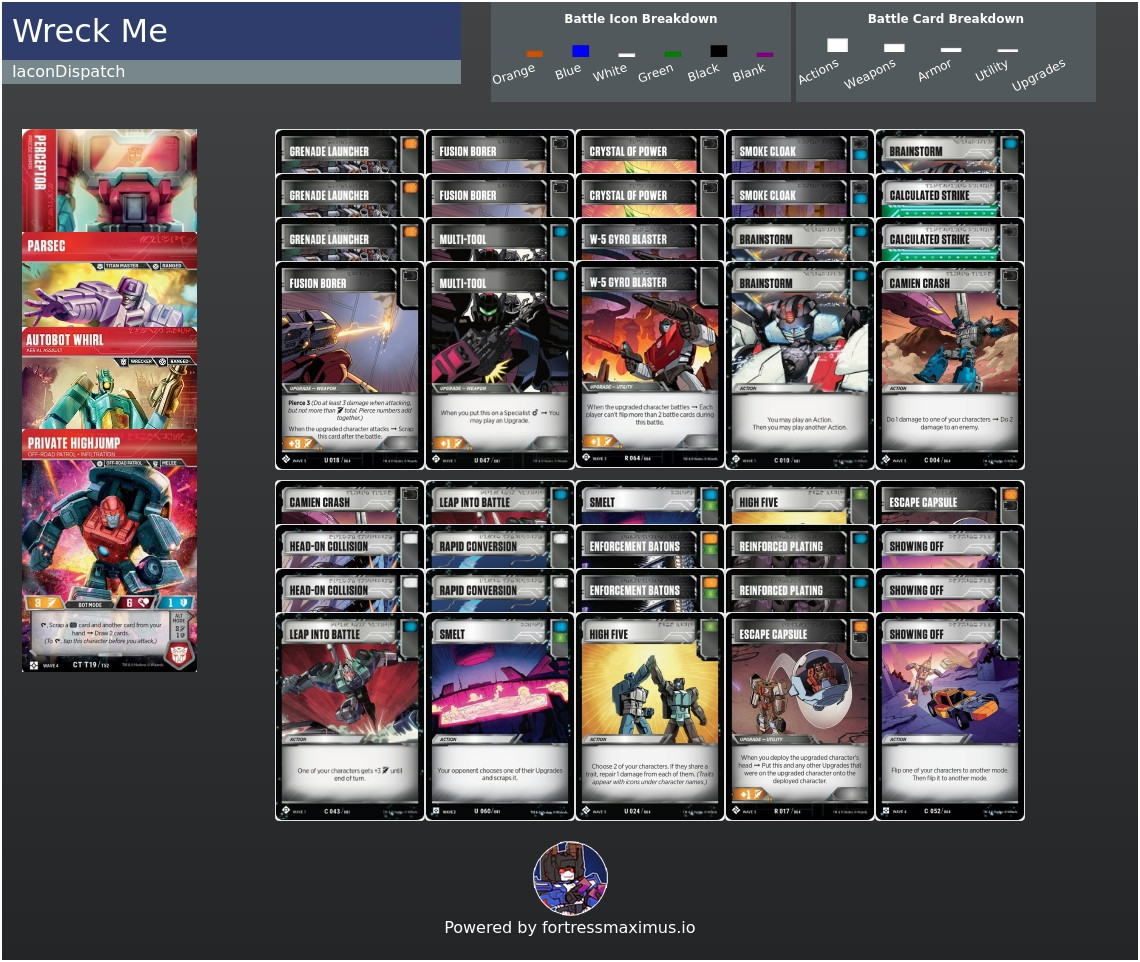Click the bar above the Armor label

coord(951,49)
